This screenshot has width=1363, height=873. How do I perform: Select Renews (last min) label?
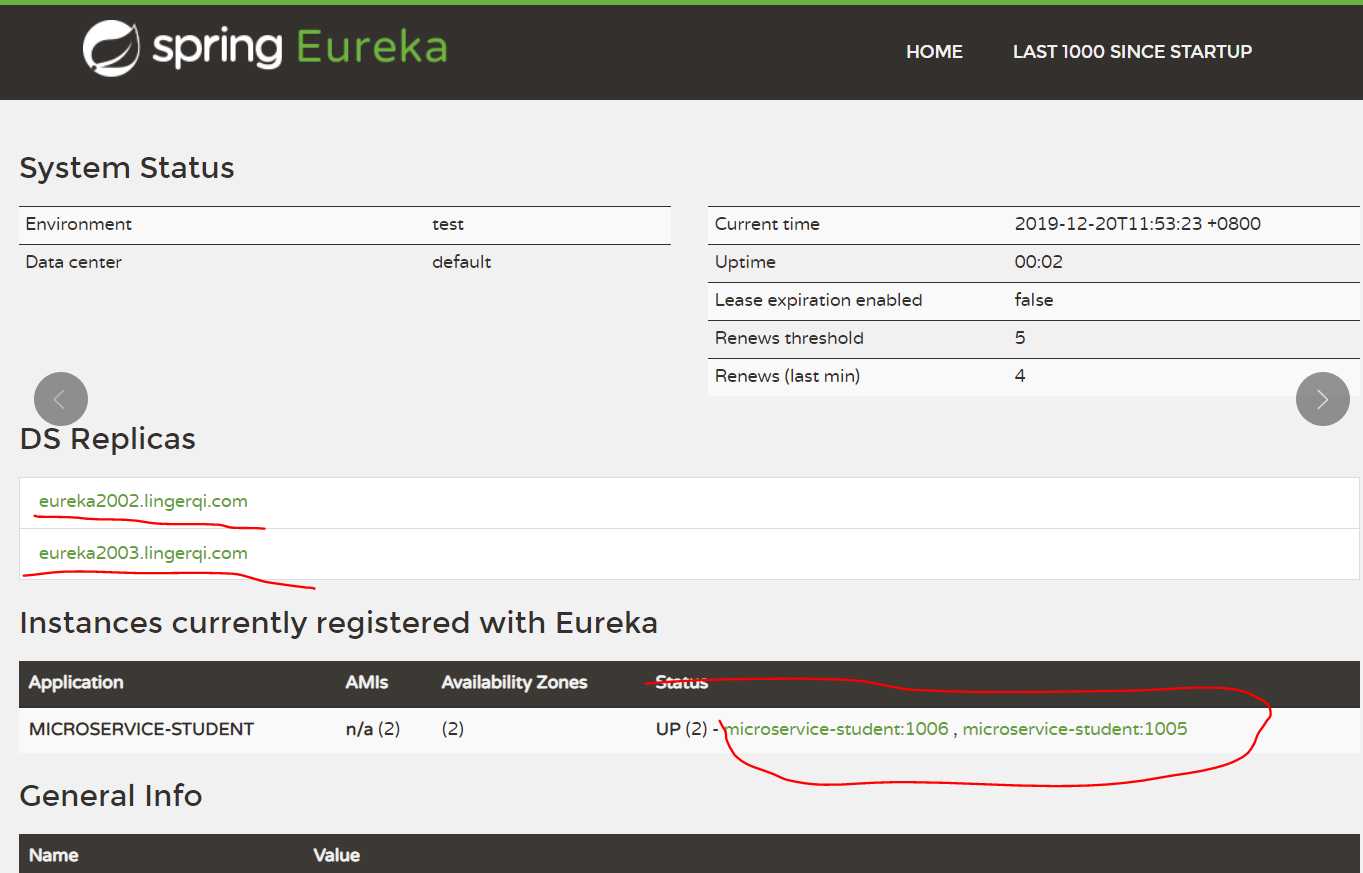[788, 376]
